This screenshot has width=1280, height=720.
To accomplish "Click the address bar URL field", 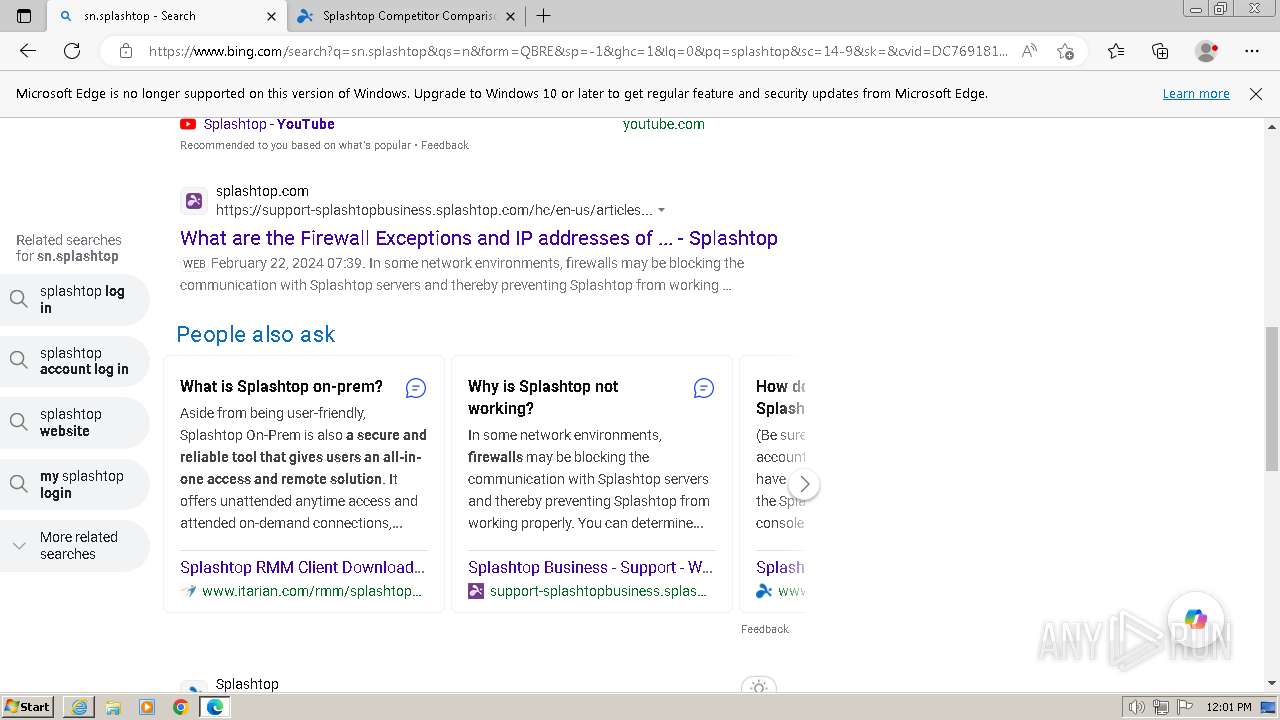I will point(578,51).
